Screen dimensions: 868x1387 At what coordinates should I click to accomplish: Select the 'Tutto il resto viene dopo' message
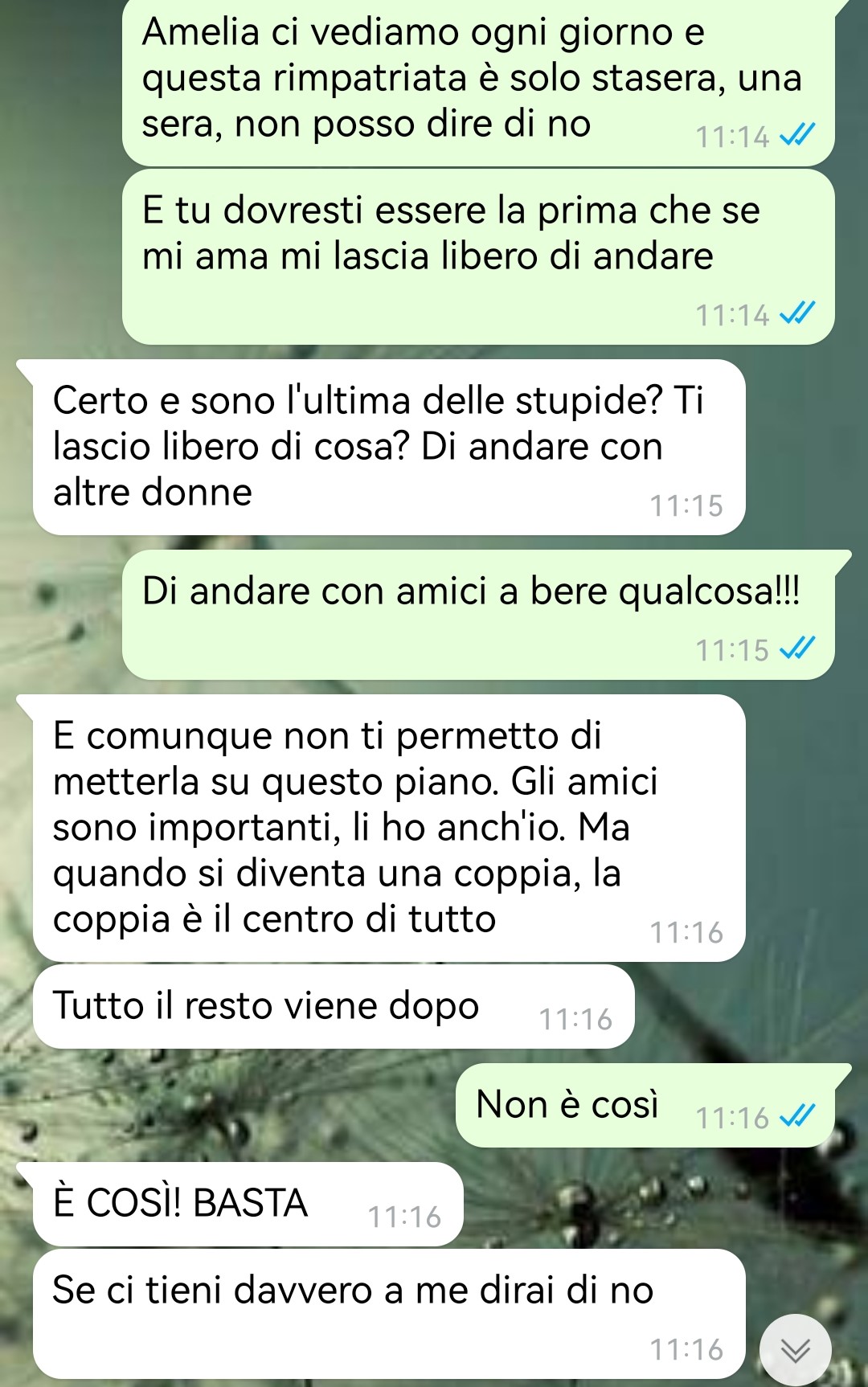(x=334, y=1007)
